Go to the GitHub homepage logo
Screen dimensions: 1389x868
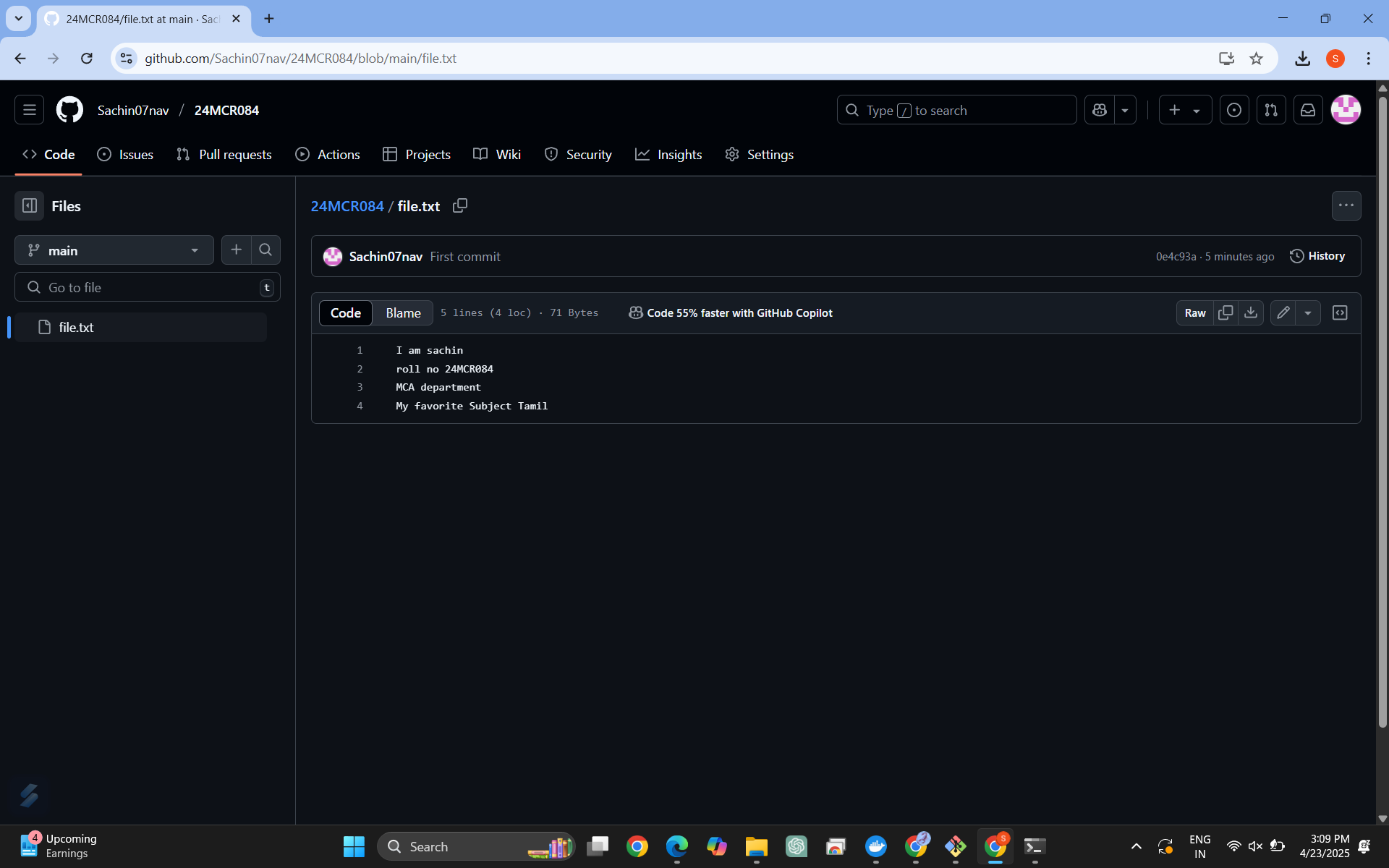(x=70, y=110)
